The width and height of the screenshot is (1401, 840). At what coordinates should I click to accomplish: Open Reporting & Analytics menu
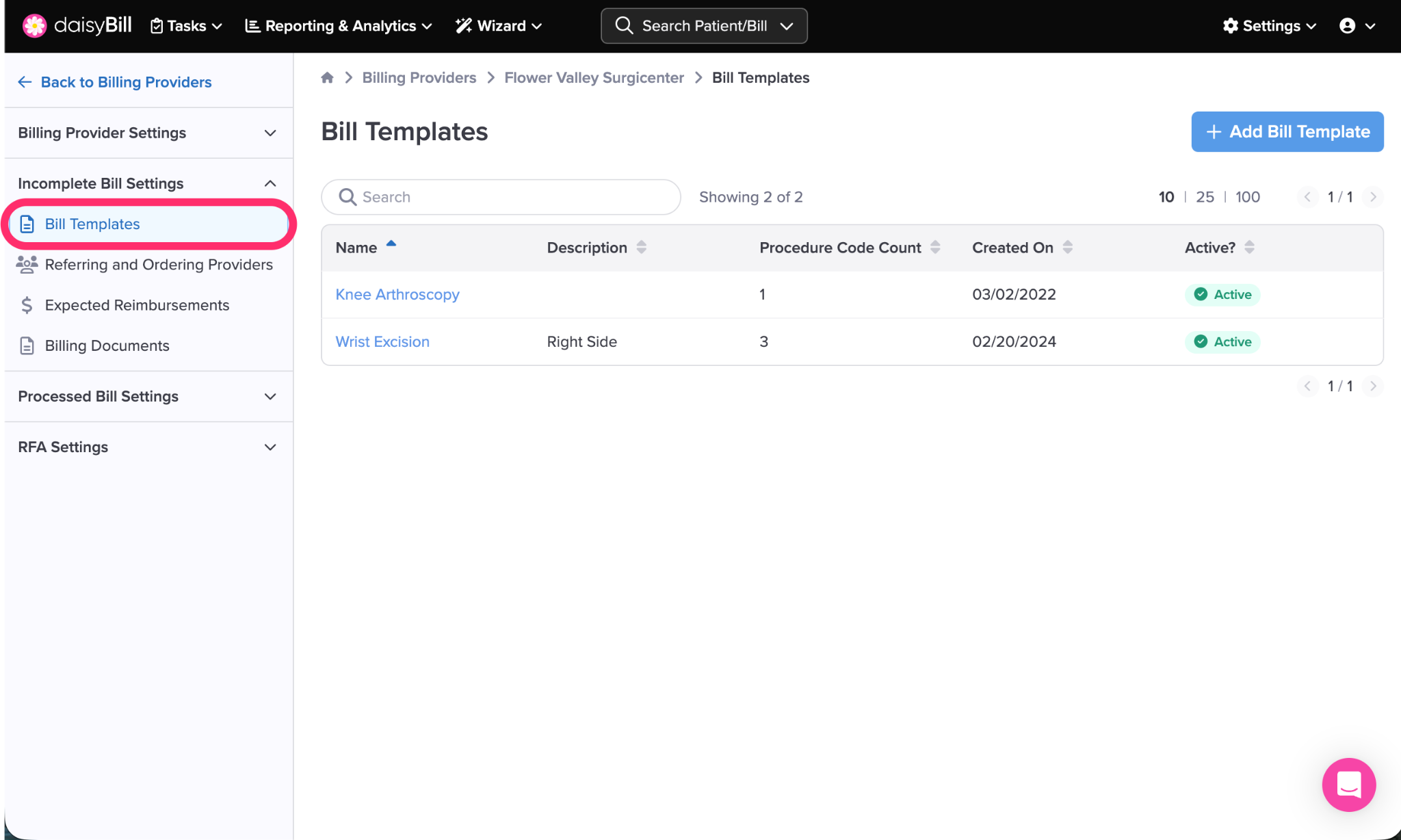(x=339, y=26)
